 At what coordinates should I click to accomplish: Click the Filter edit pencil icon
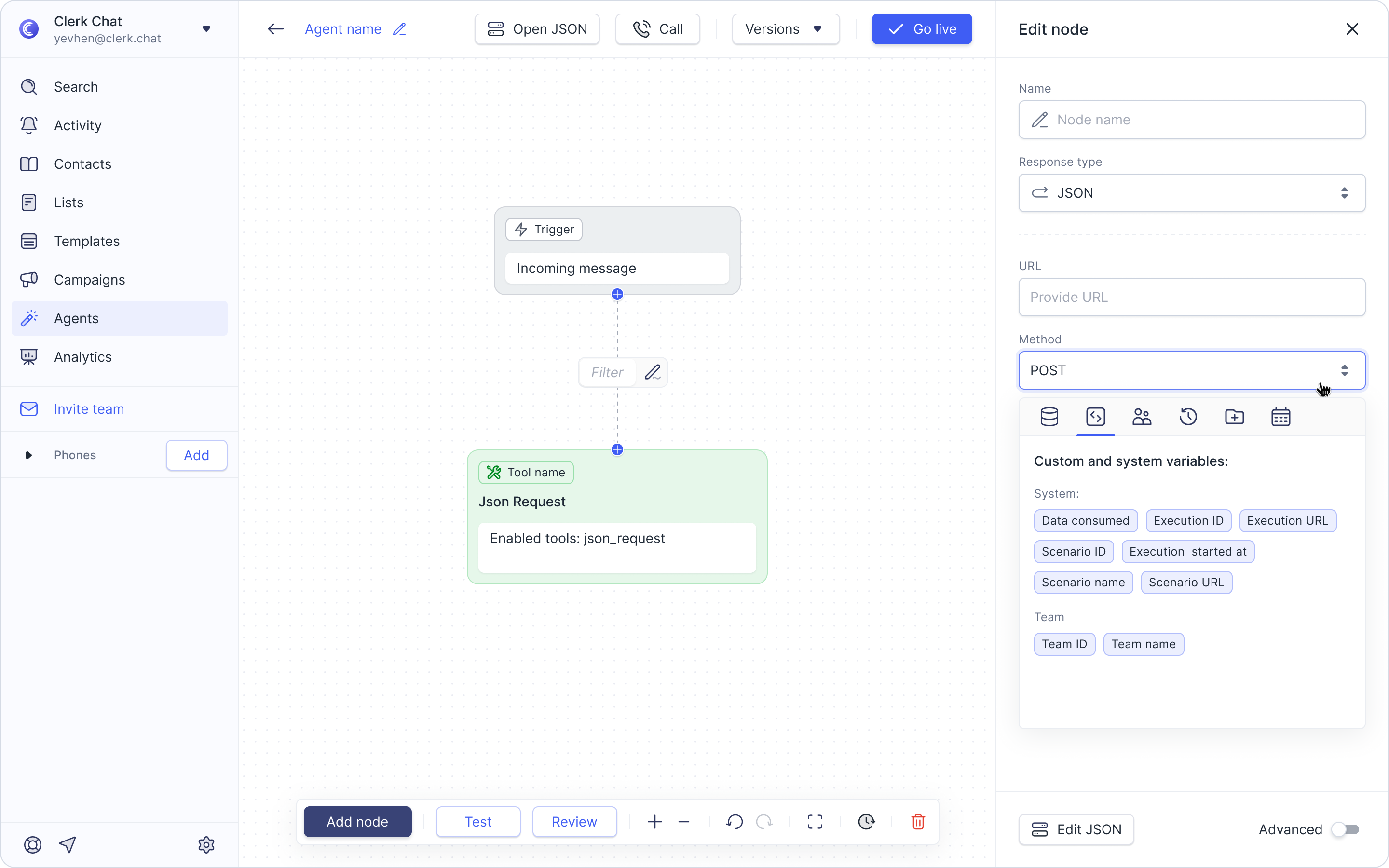pos(653,372)
